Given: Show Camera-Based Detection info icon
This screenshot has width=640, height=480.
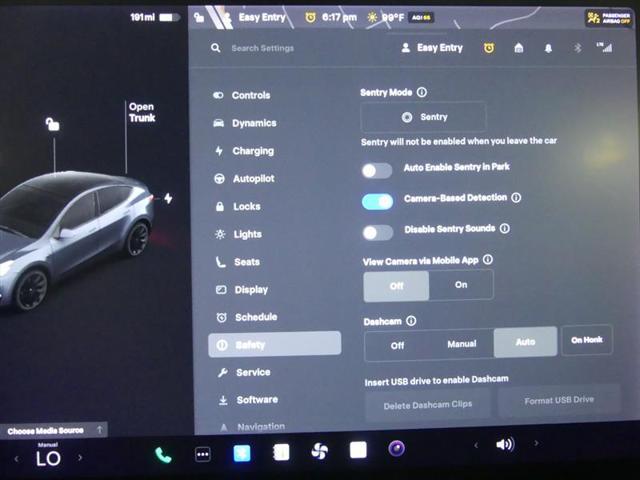Looking at the screenshot, I should click(516, 198).
